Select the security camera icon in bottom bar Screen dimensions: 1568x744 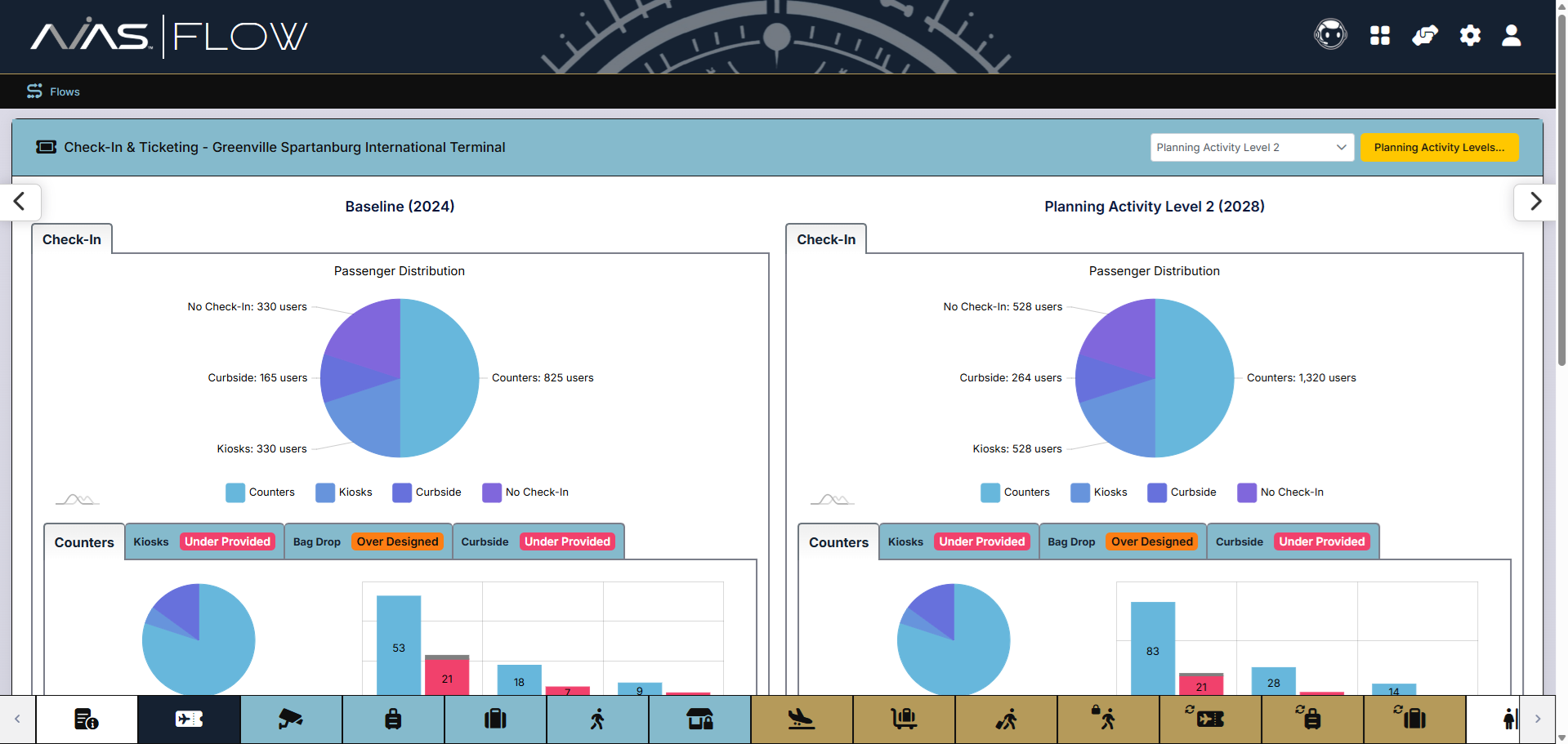click(291, 719)
